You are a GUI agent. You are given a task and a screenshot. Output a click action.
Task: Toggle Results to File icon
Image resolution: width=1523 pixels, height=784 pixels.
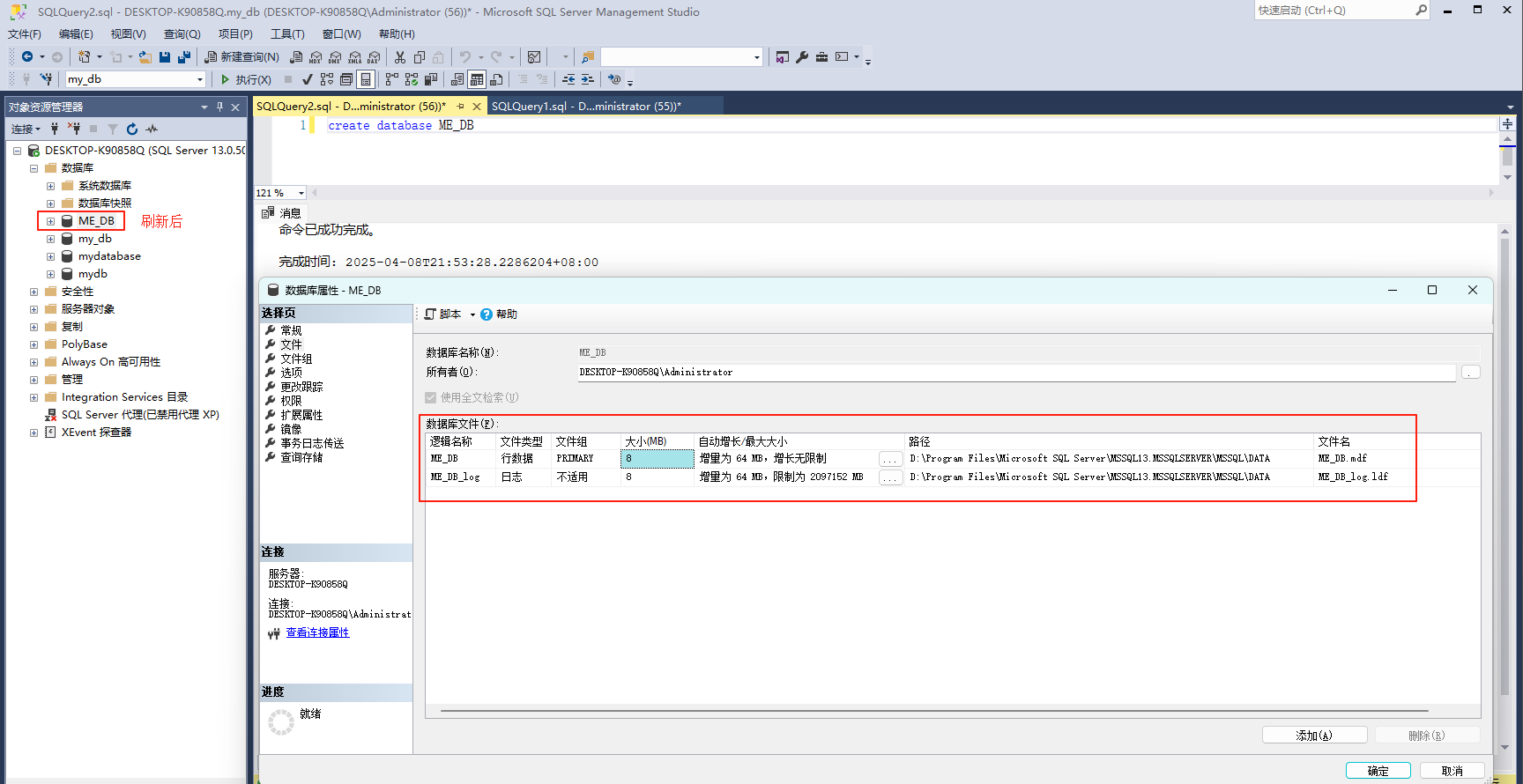[x=496, y=79]
